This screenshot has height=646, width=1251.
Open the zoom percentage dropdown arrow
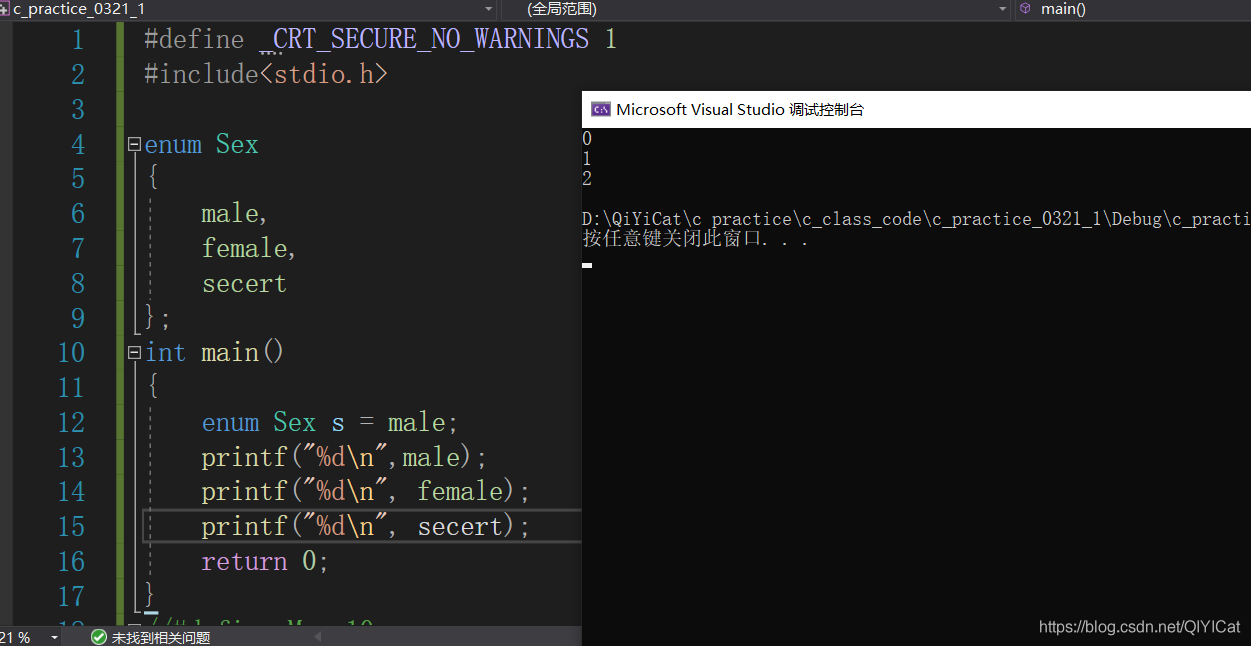click(53, 637)
